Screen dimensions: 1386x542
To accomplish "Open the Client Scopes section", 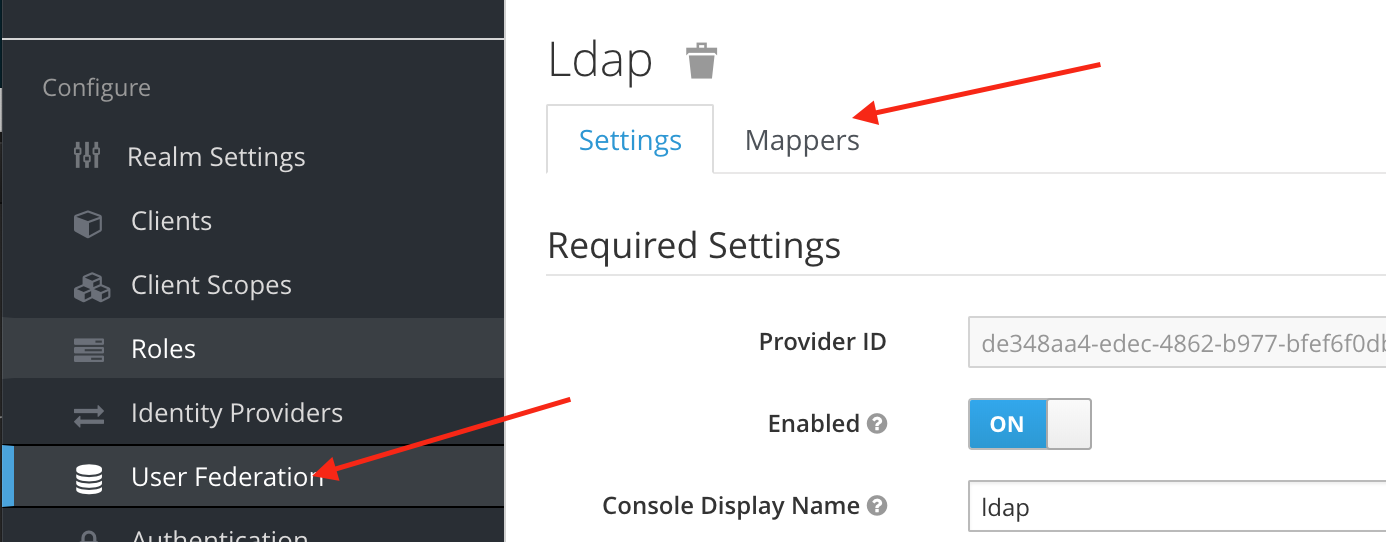I will [211, 285].
